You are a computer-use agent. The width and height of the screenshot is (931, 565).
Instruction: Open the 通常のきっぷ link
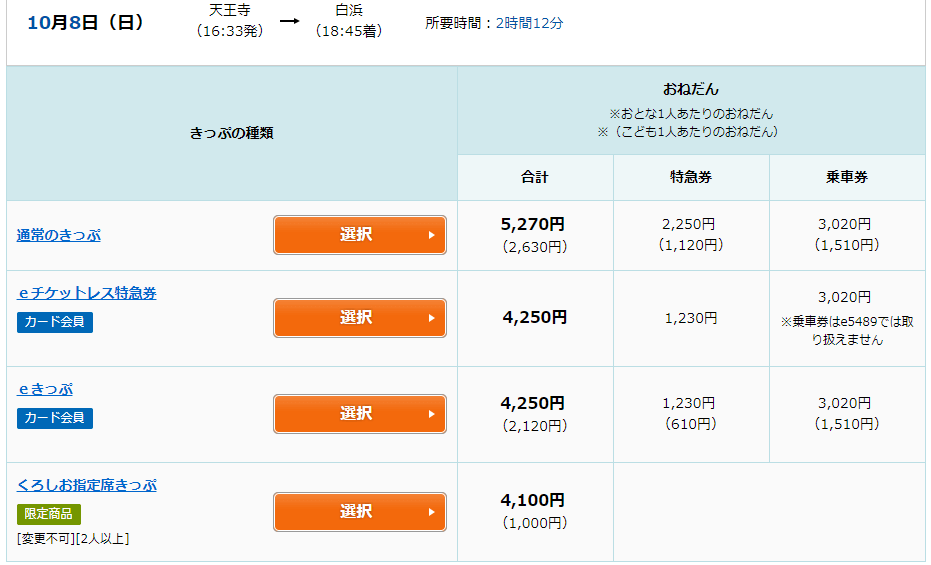click(x=59, y=235)
